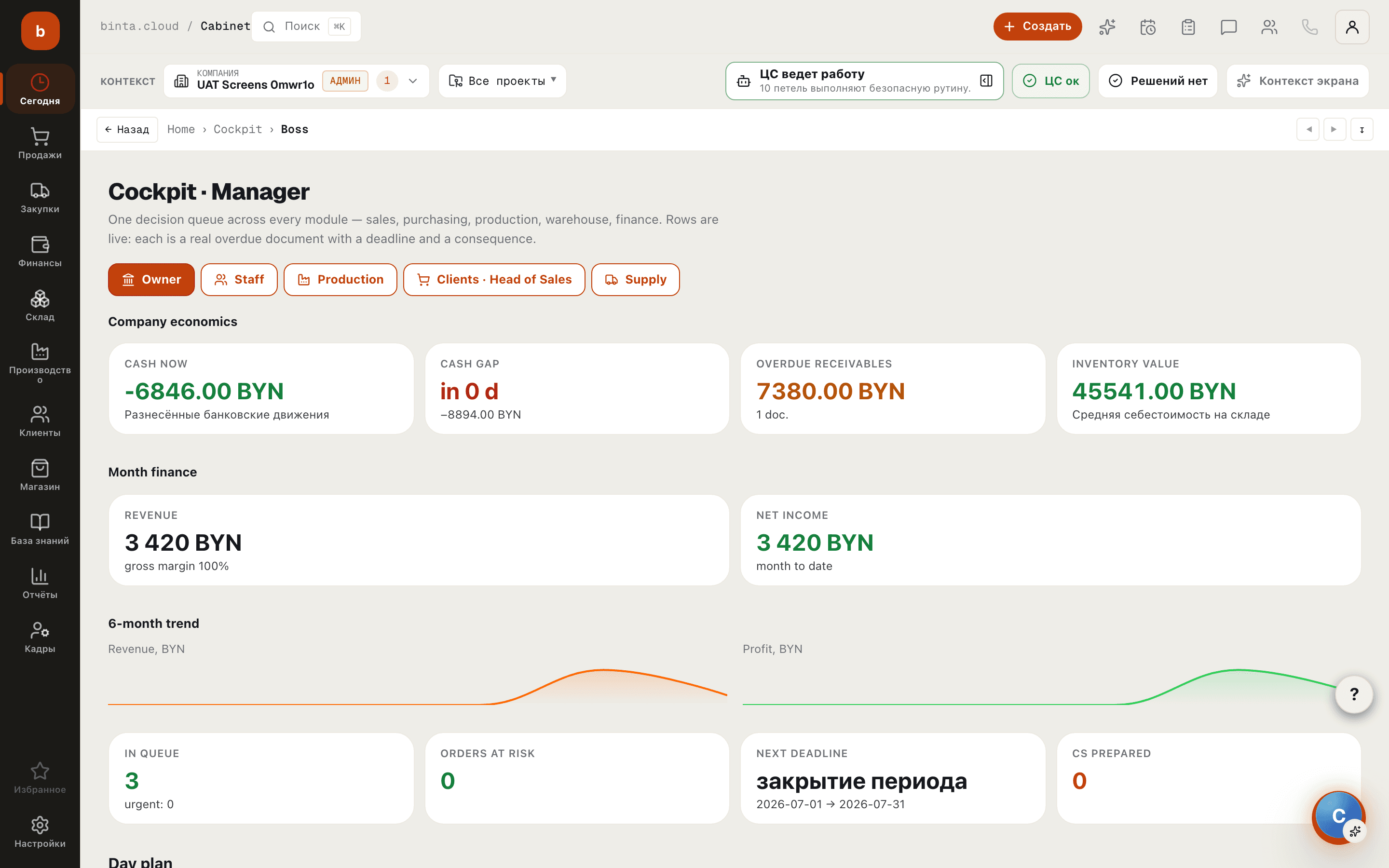Expand the company context chevron
Viewport: 1389px width, 868px height.
[413, 81]
